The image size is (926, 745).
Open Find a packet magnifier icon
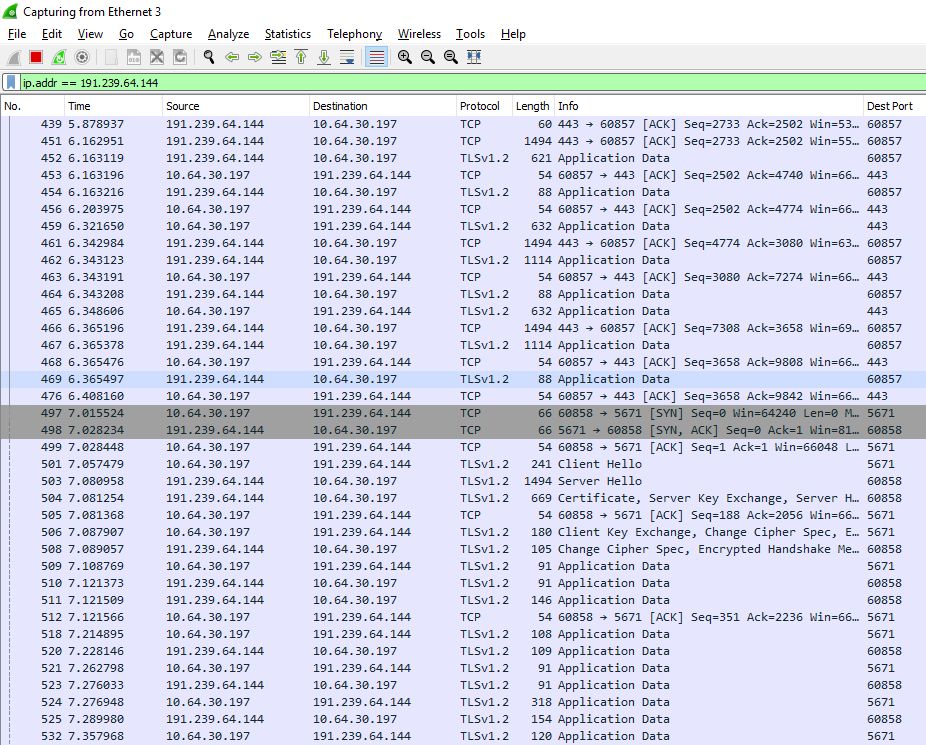pos(208,57)
